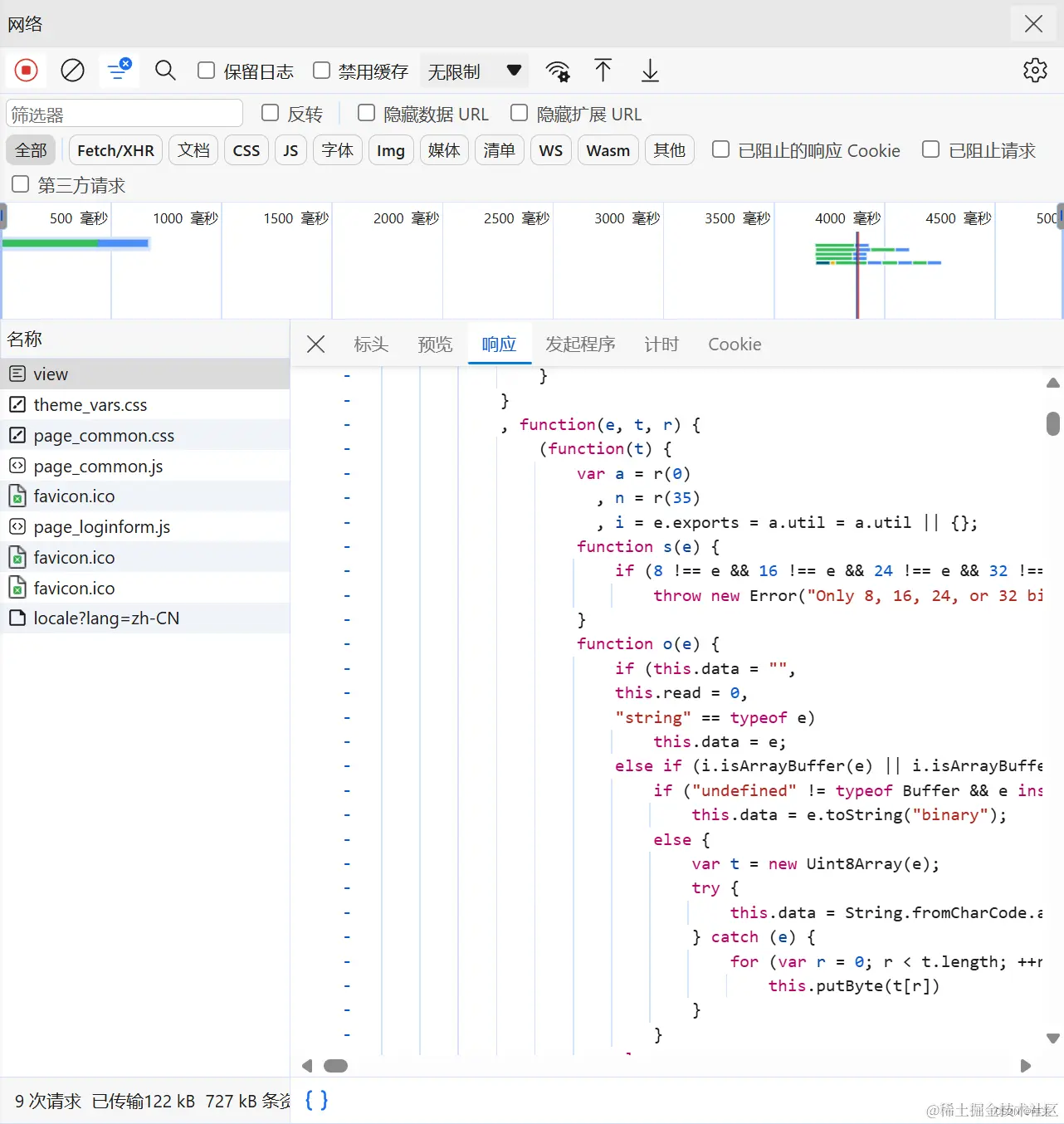Screen dimensions: 1064x1124
Task: Filter by 其他 type
Action: click(x=669, y=150)
